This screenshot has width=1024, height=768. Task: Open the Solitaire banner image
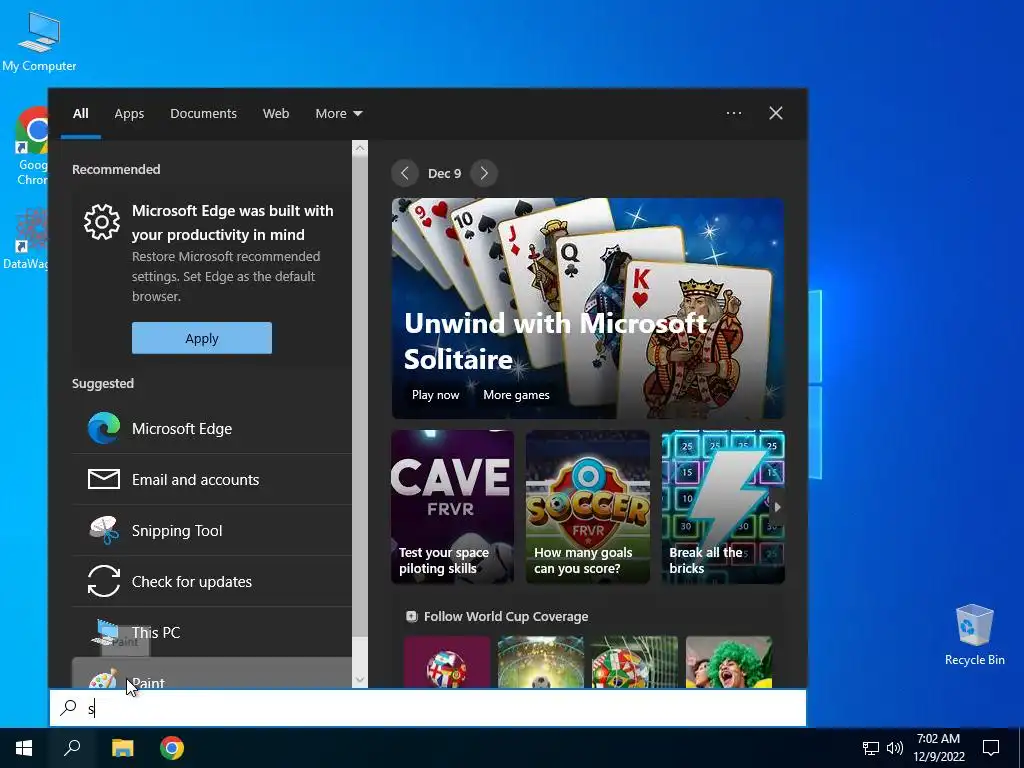tap(588, 308)
